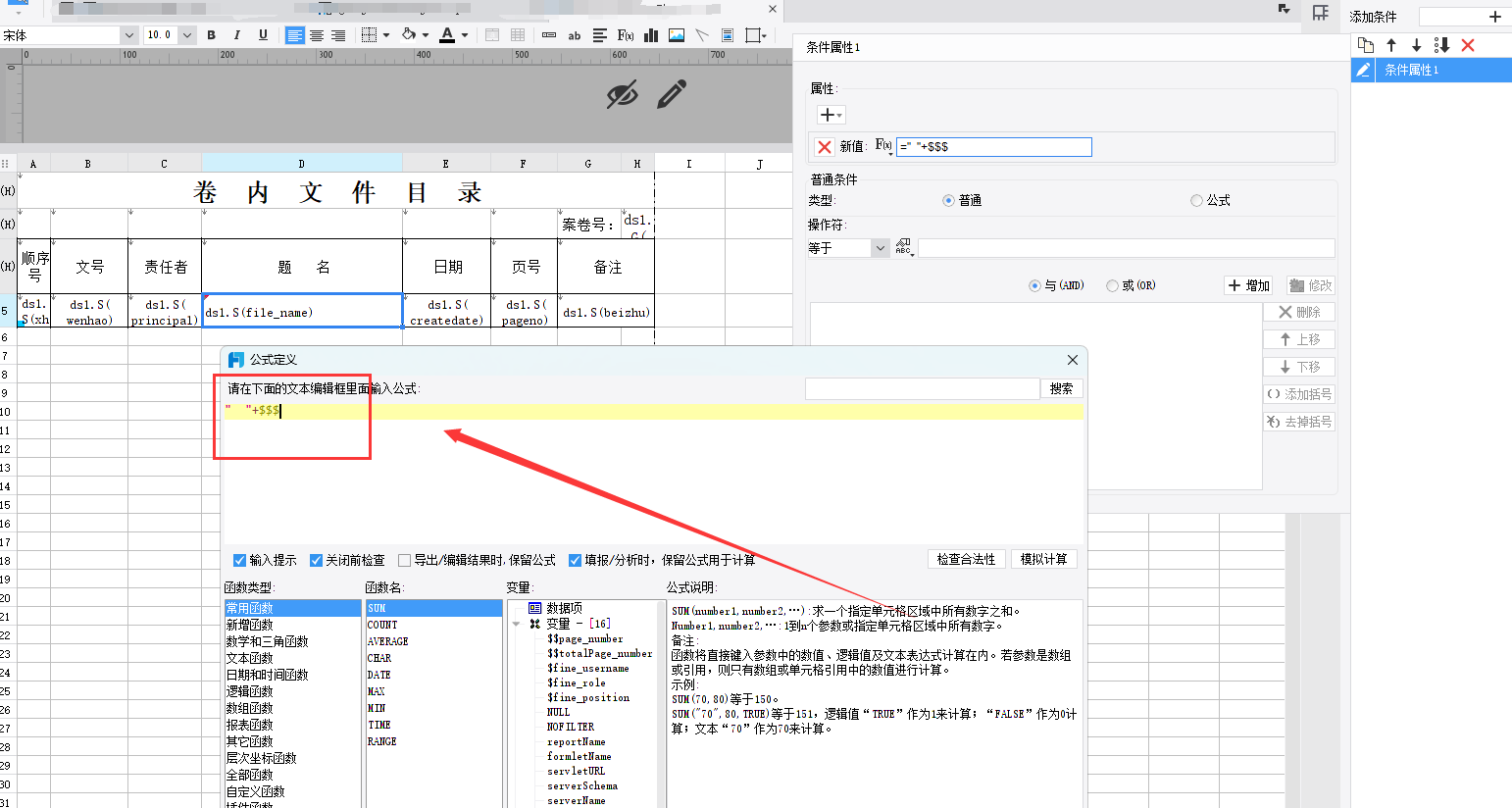Click the font color A icon
This screenshot has height=808, width=1512.
pos(447,35)
